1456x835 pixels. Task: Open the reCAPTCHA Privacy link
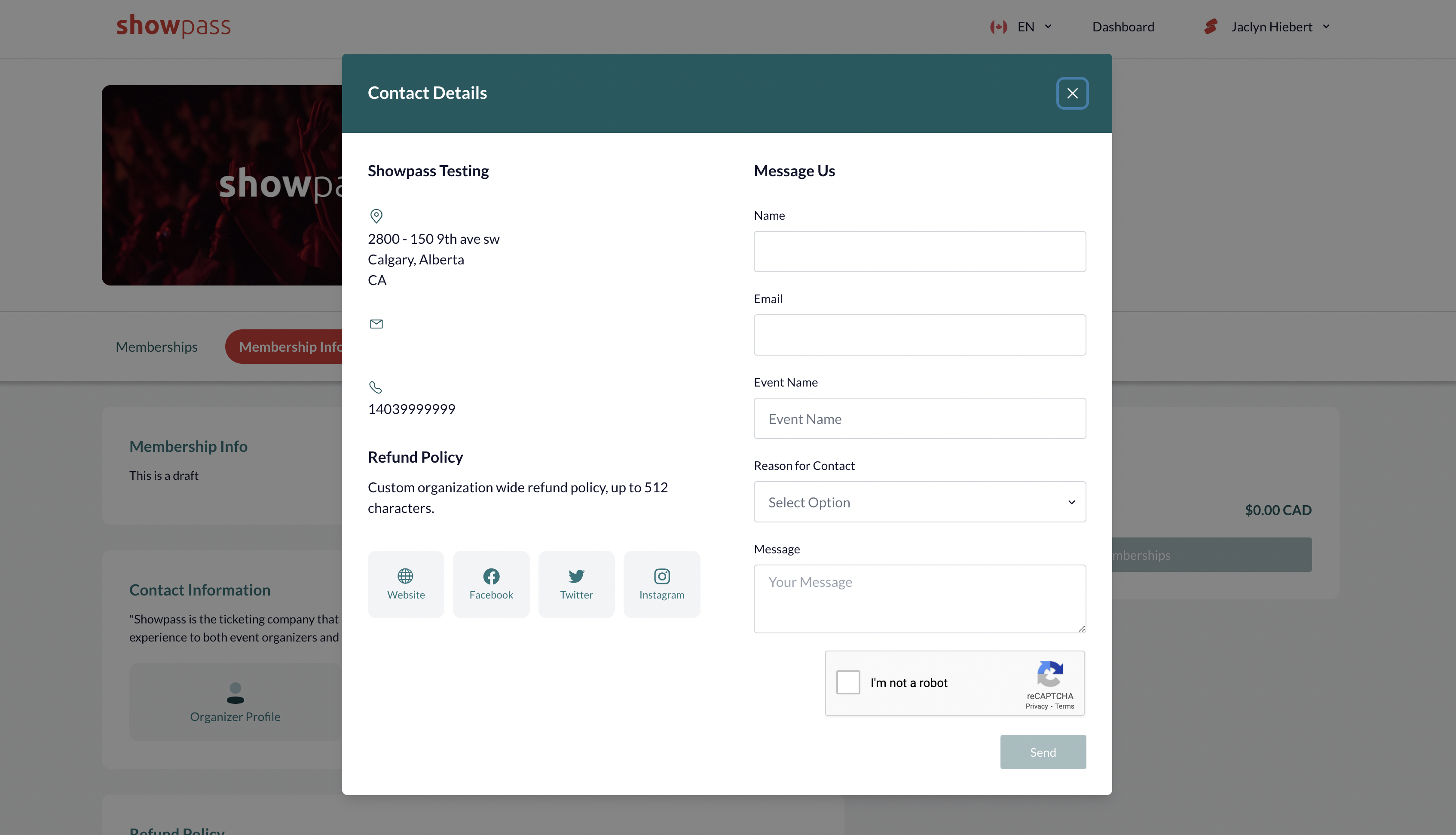coord(1037,706)
